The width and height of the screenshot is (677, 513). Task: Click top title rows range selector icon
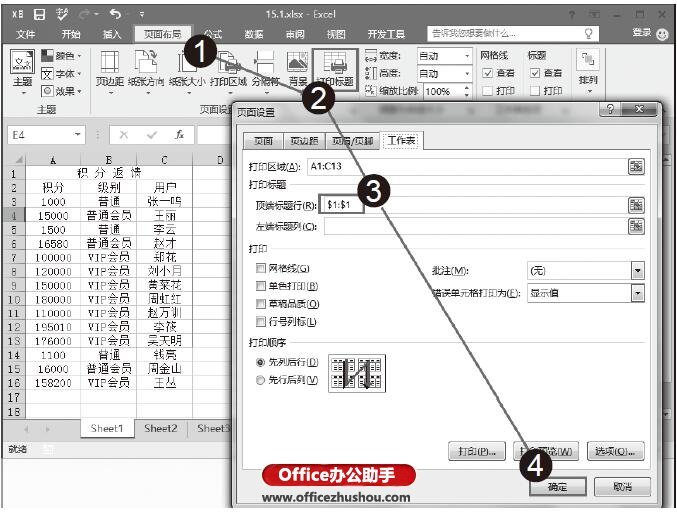[636, 205]
